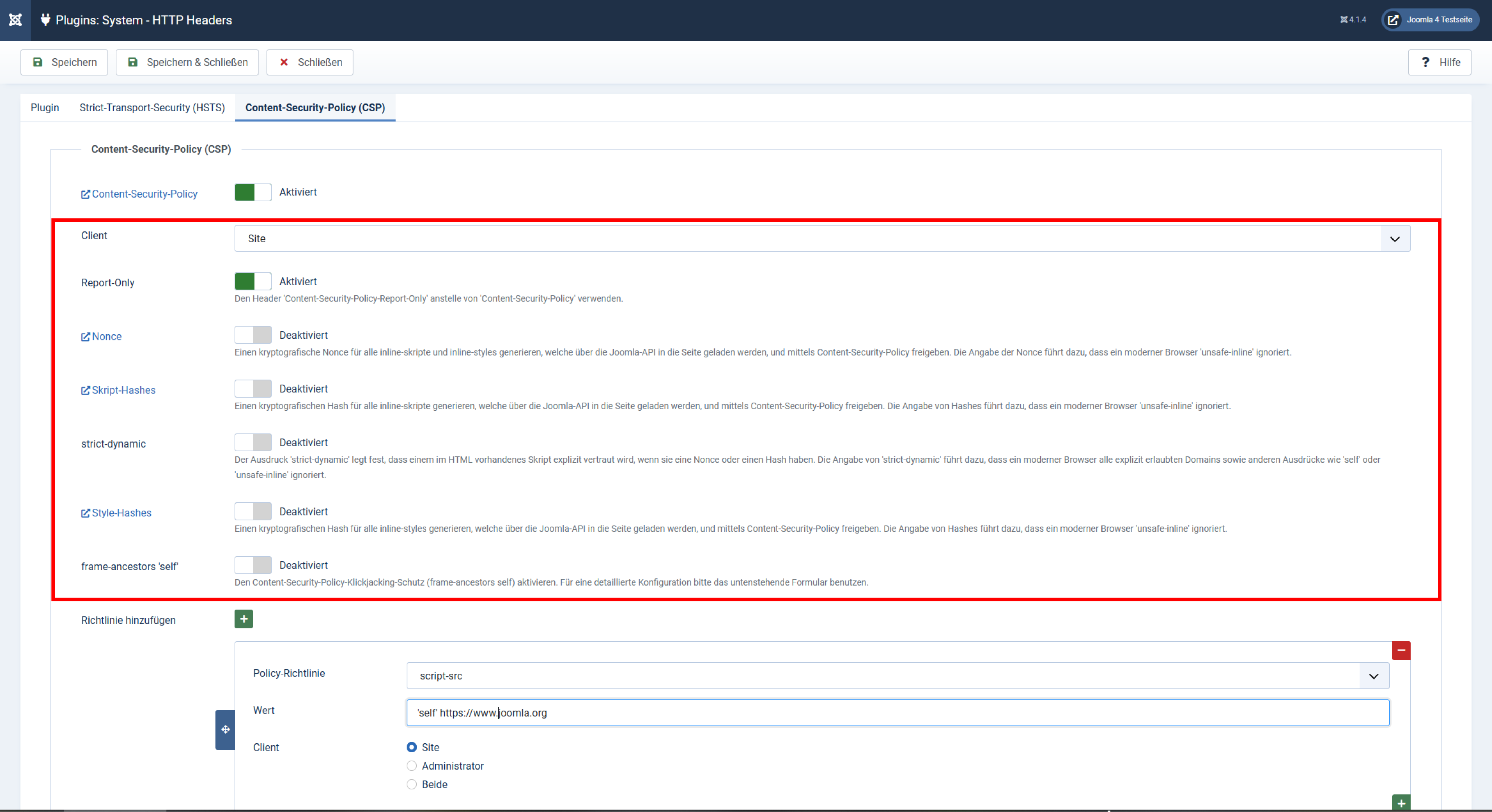Switch to Strict-Transport-Security (HSTS) tab

[x=152, y=108]
